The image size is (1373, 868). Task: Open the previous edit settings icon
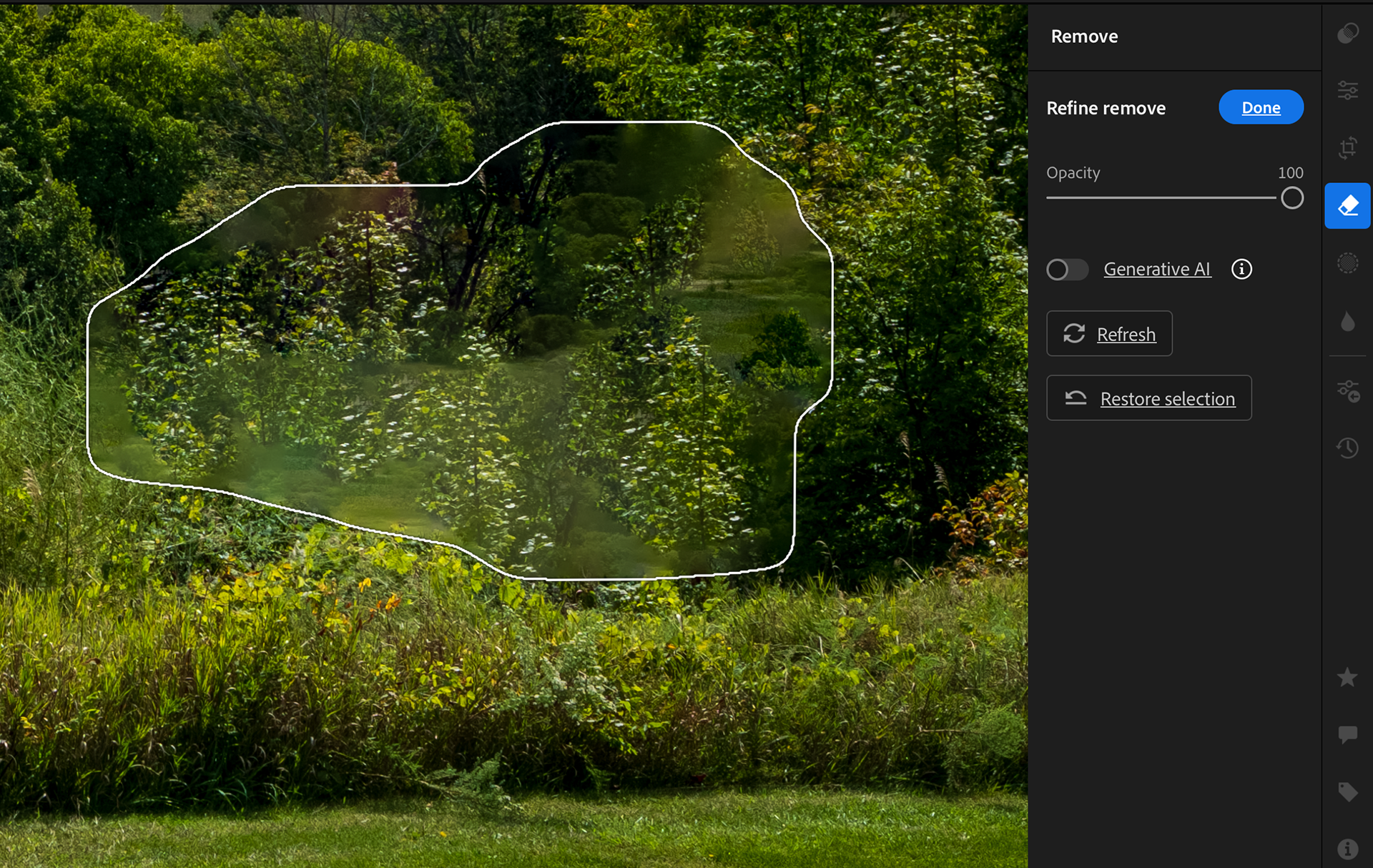point(1347,391)
